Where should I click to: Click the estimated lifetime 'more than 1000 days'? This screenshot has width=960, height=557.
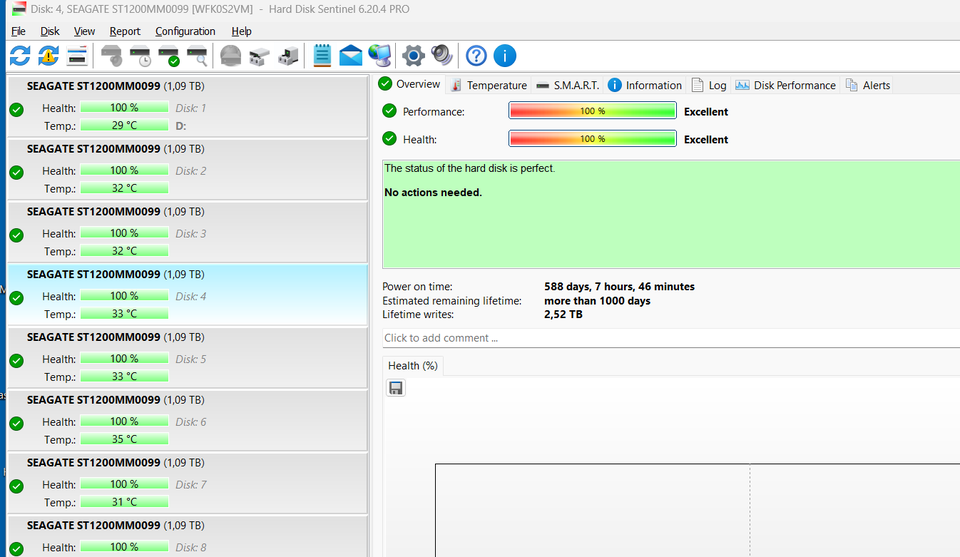pyautogui.click(x=597, y=301)
